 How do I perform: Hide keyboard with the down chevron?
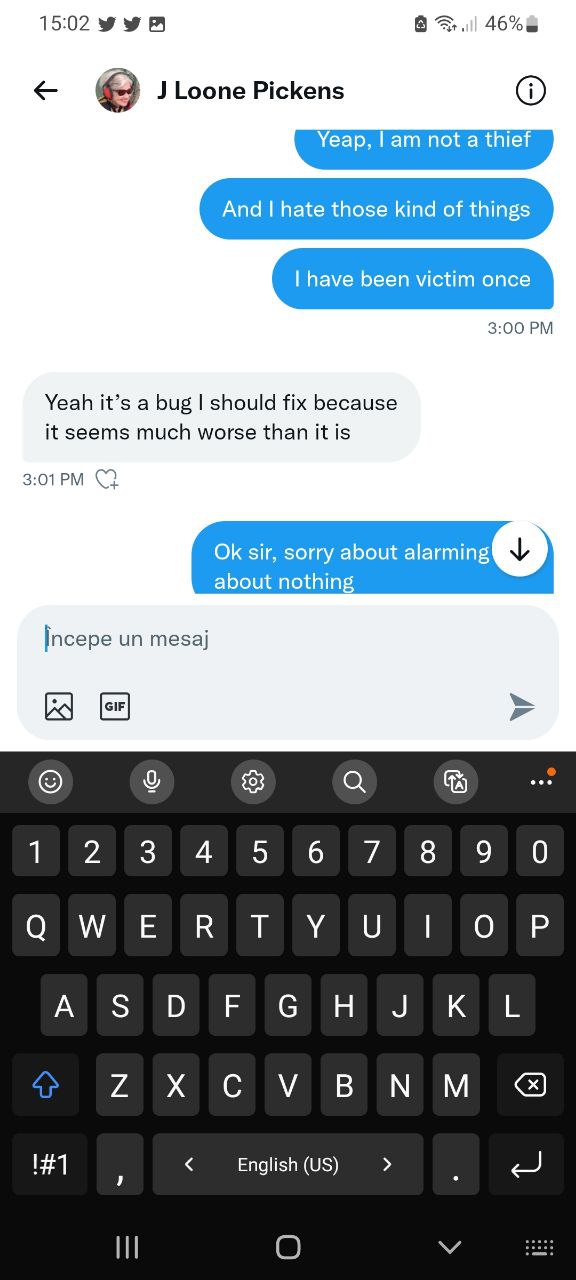coord(450,1246)
